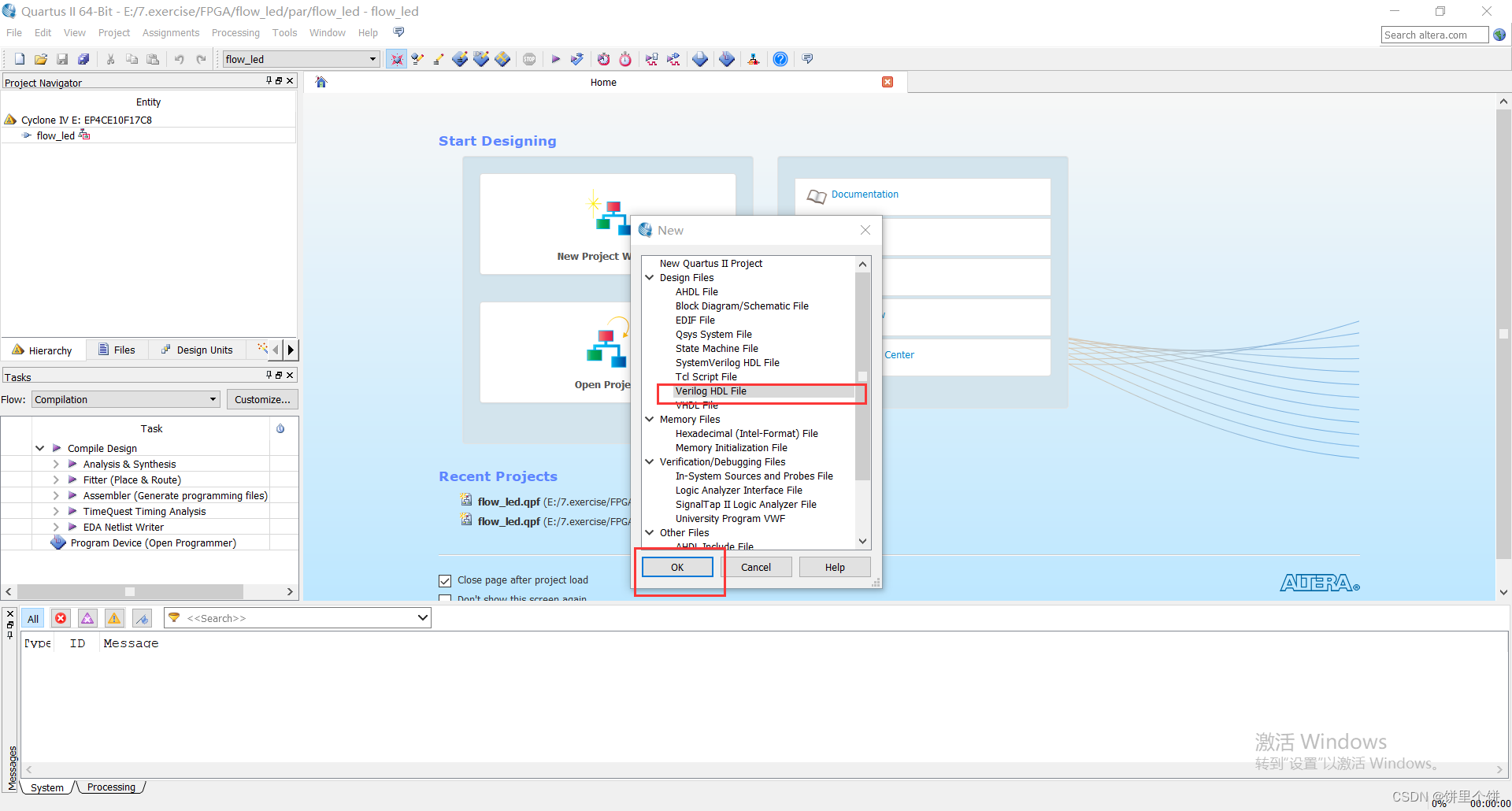
Task: Click the Open file folder icon
Action: point(41,59)
